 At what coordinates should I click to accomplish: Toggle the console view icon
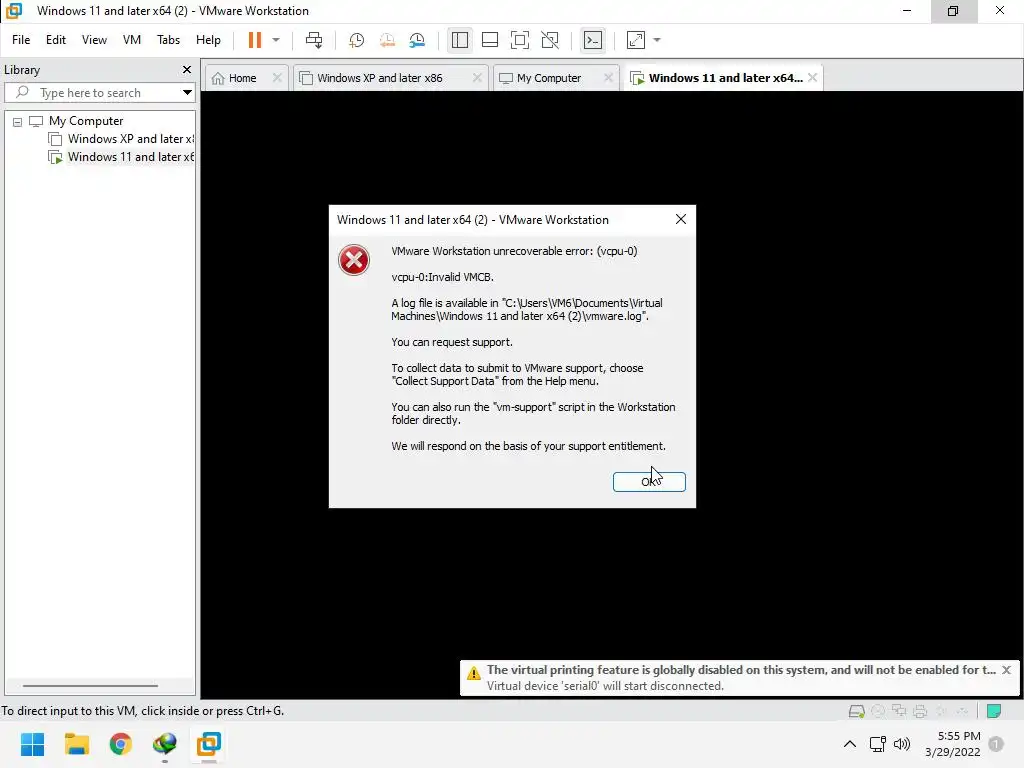coord(593,40)
